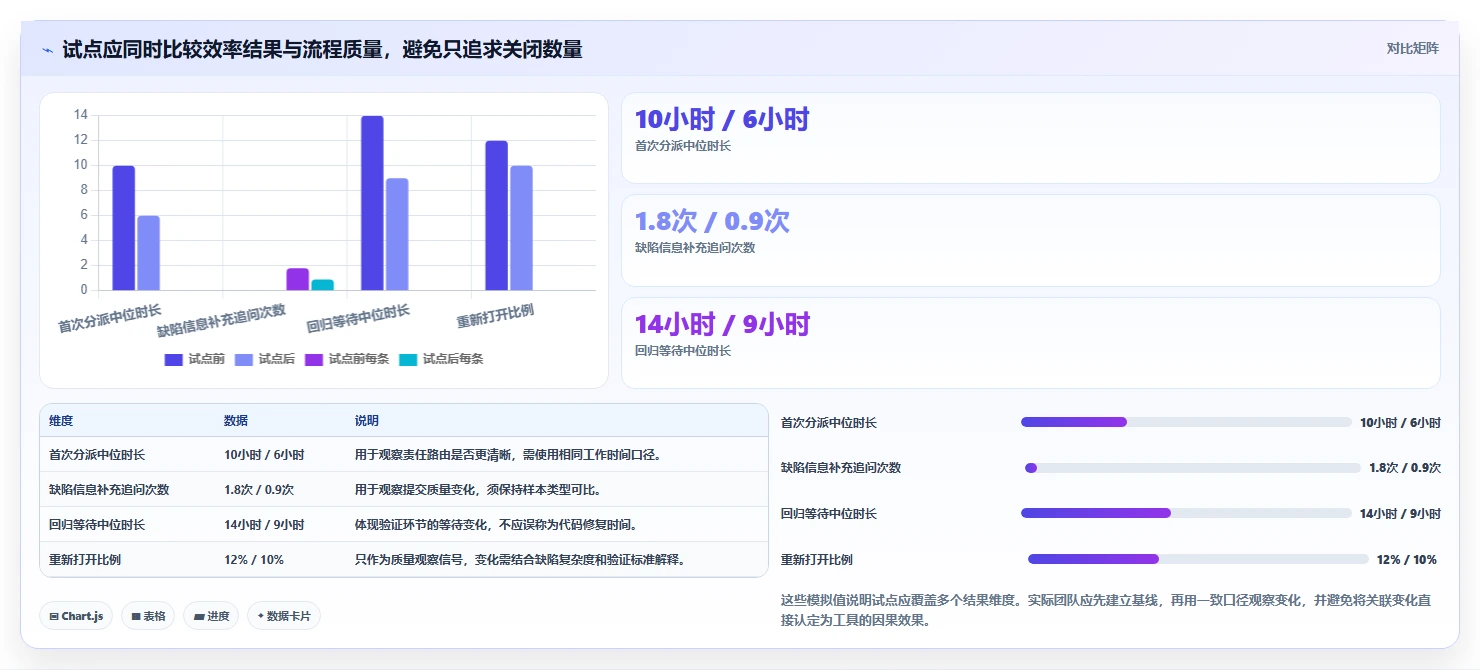This screenshot has width=1480, height=670.
Task: Click the 10小时 / 6小时 value beside progress bar
Action: (x=1400, y=423)
